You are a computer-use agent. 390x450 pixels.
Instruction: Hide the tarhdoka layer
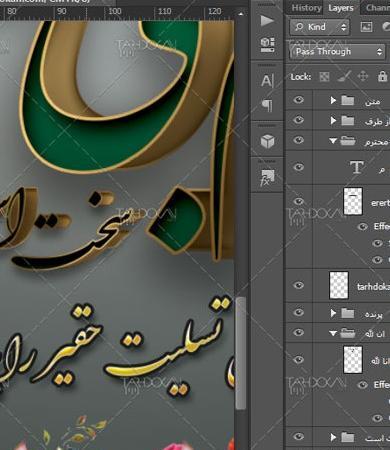[x=299, y=285]
